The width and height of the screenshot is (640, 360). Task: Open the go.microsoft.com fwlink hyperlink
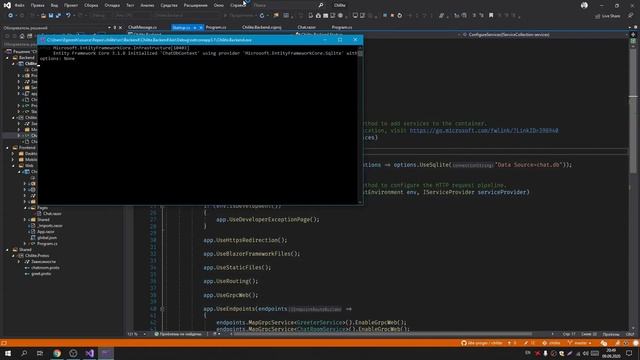click(x=484, y=131)
